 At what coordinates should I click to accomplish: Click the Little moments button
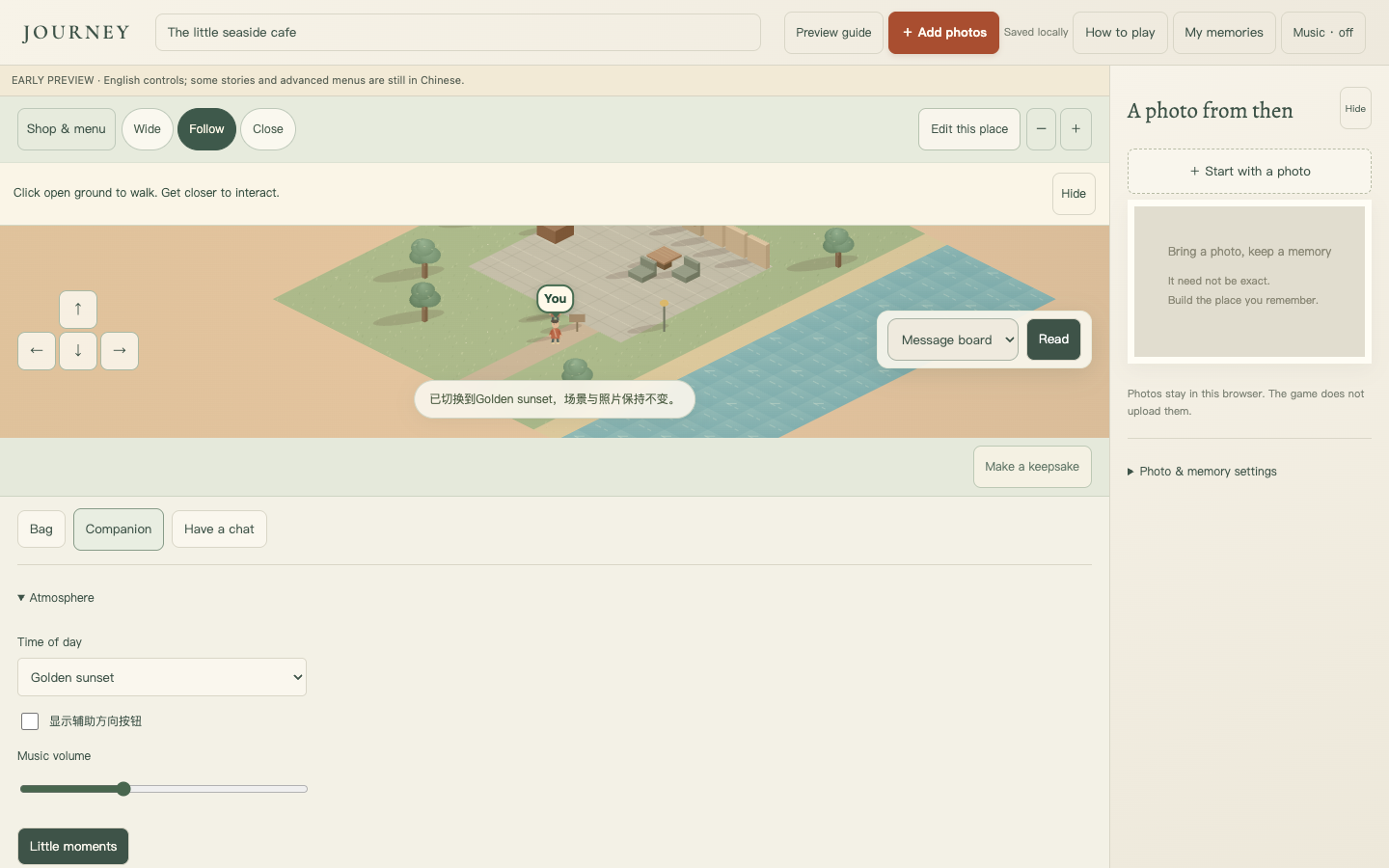pos(73,847)
